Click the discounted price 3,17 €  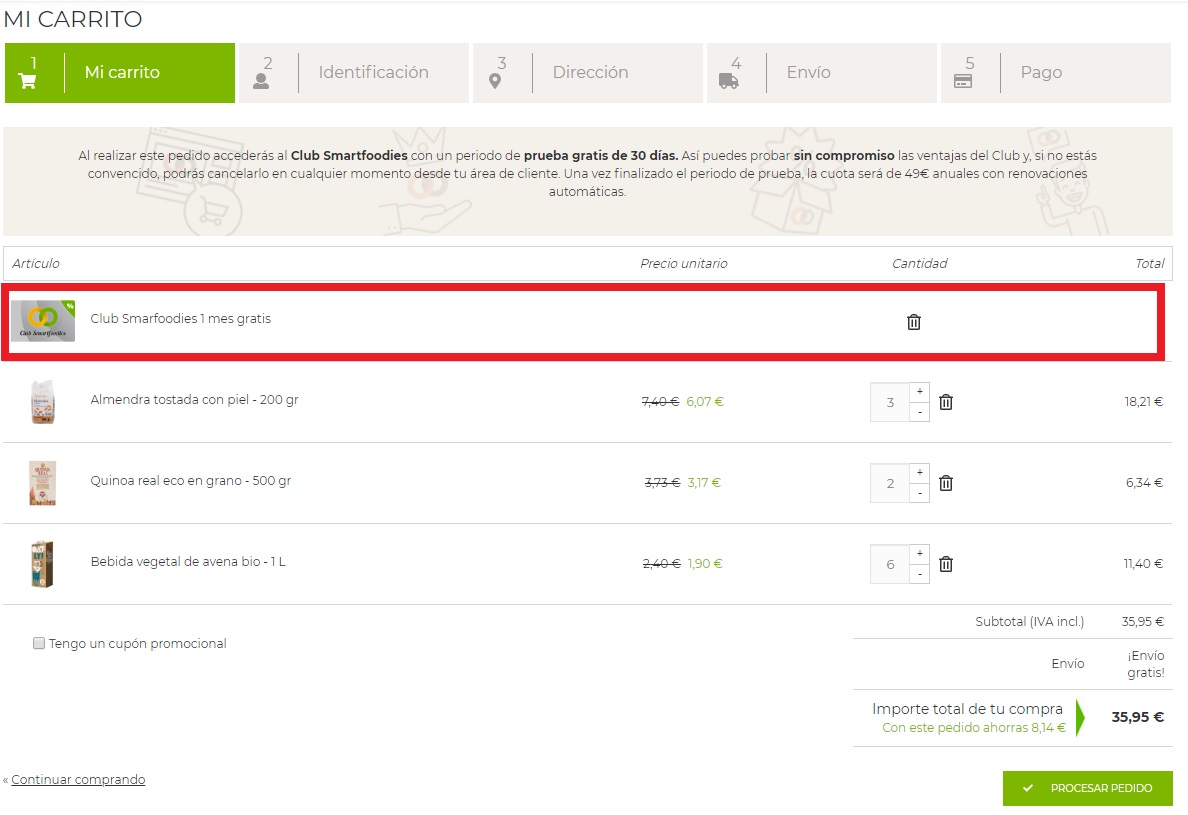click(x=704, y=482)
